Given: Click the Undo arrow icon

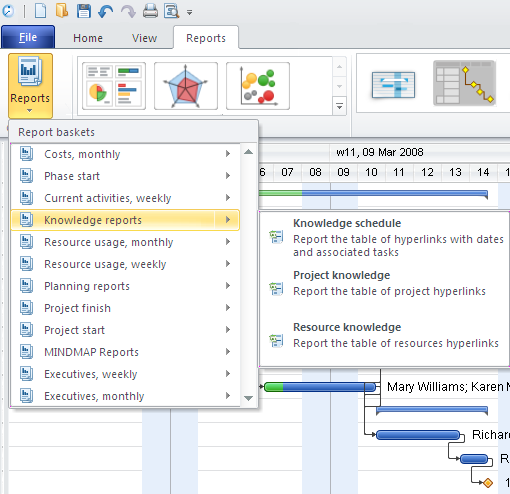Looking at the screenshot, I should click(x=106, y=12).
